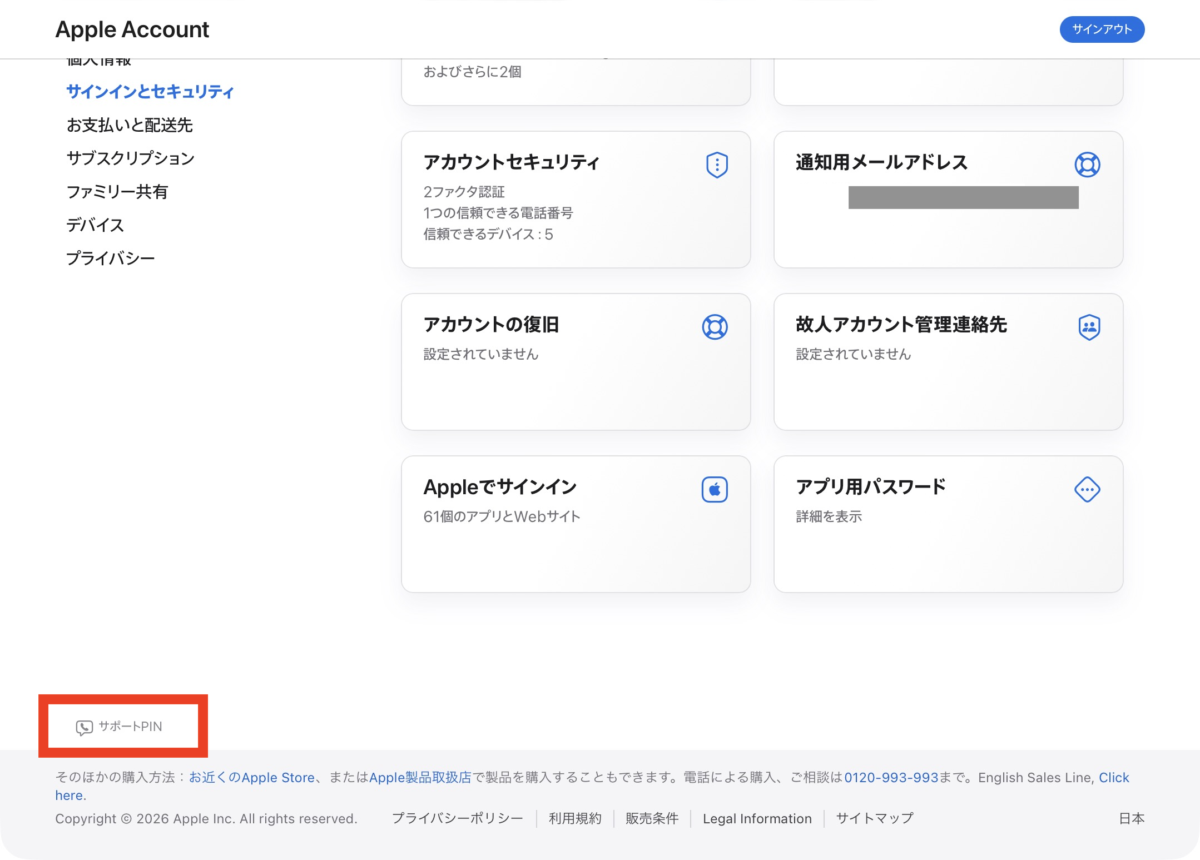Image resolution: width=1200 pixels, height=860 pixels.
Task: Open the 故人アカウント管理連絡先 card
Action: 948,362
